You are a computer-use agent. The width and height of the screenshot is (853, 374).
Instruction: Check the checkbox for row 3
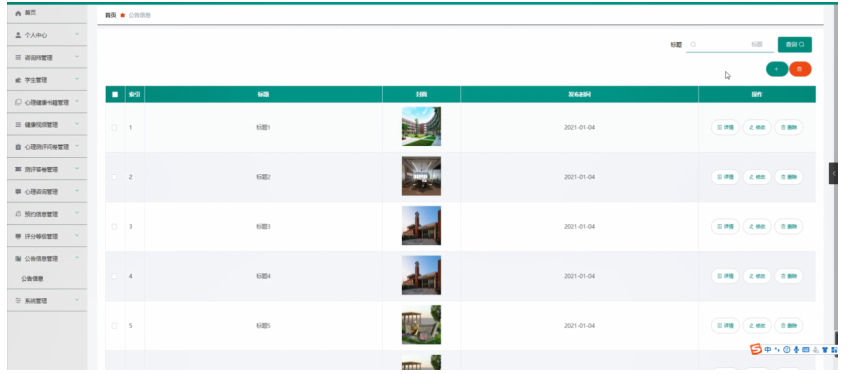click(x=114, y=226)
